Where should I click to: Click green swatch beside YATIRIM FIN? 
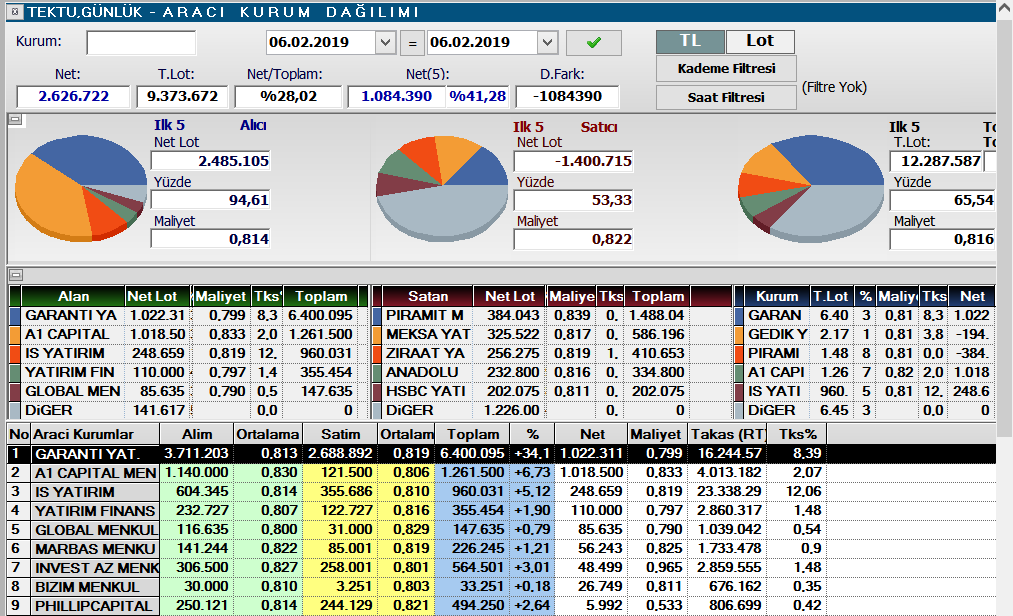(x=16, y=373)
